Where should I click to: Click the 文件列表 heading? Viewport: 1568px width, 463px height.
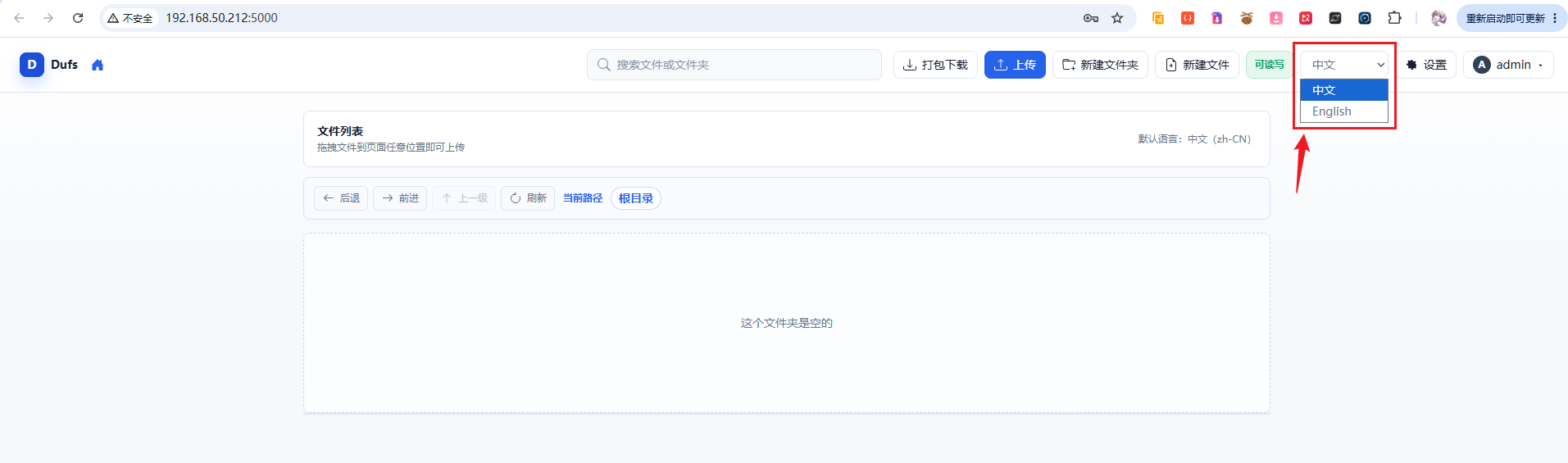[x=340, y=131]
